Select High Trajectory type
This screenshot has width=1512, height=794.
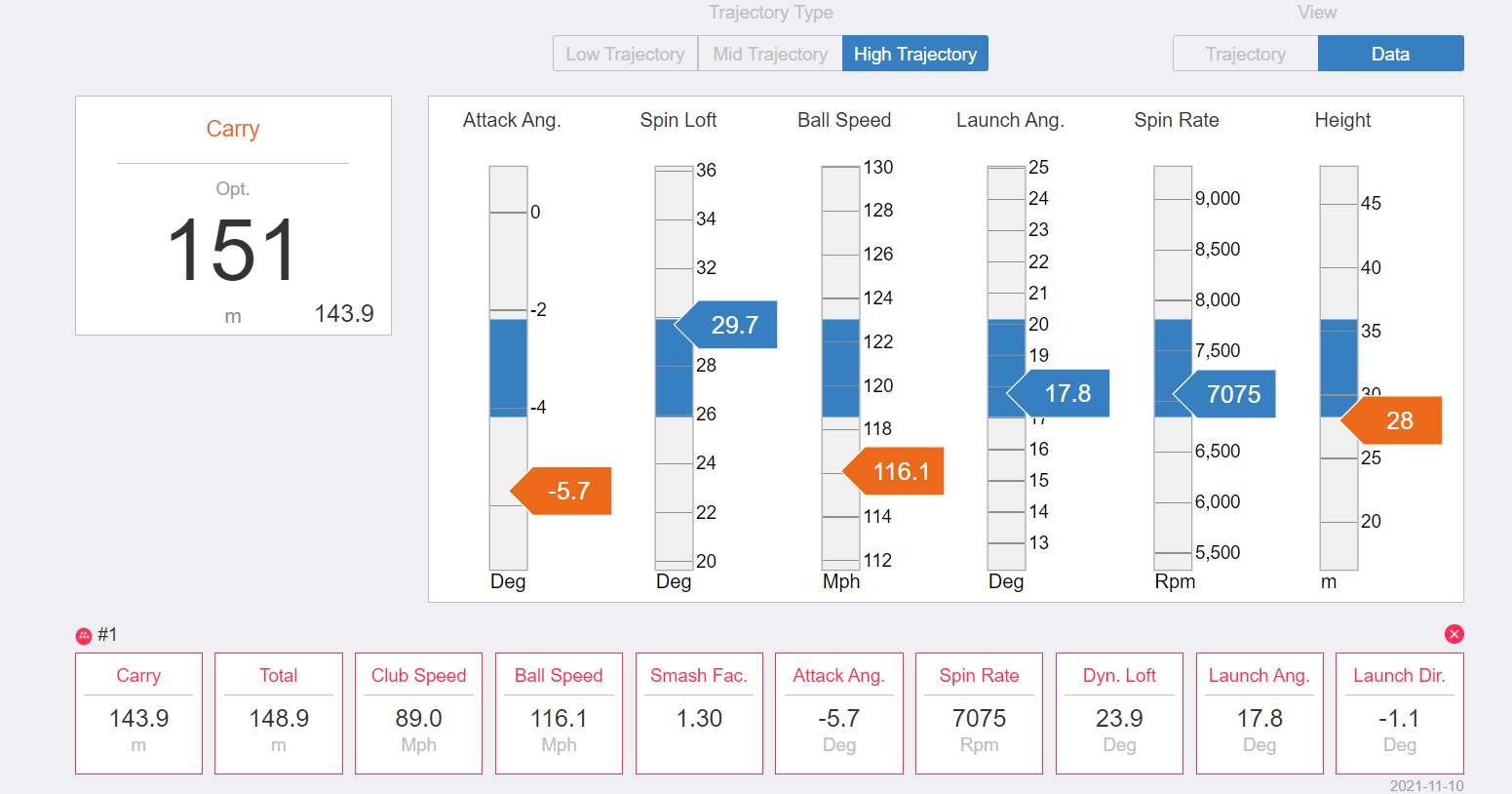click(x=915, y=54)
